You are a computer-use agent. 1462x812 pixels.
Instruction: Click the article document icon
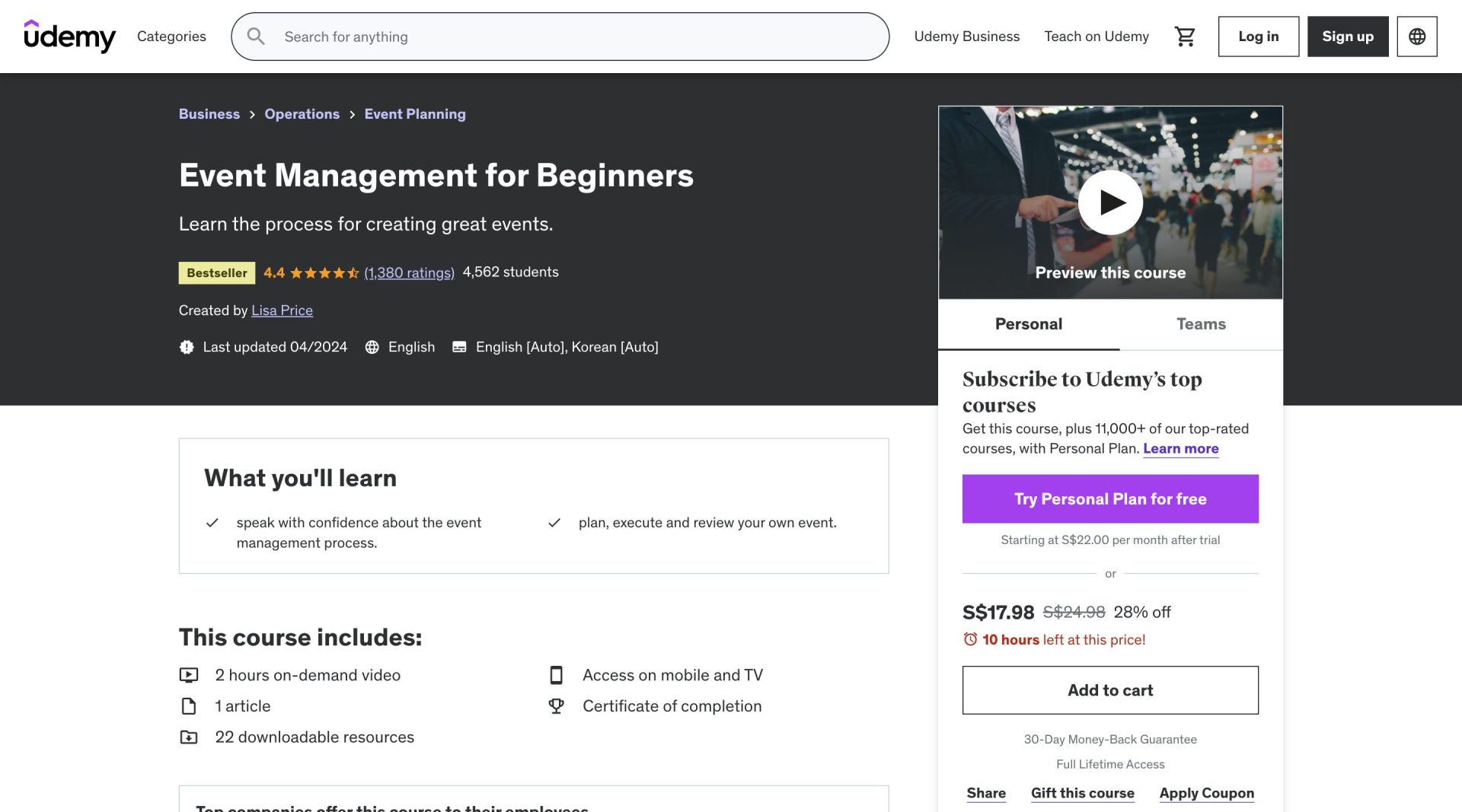[x=187, y=705]
